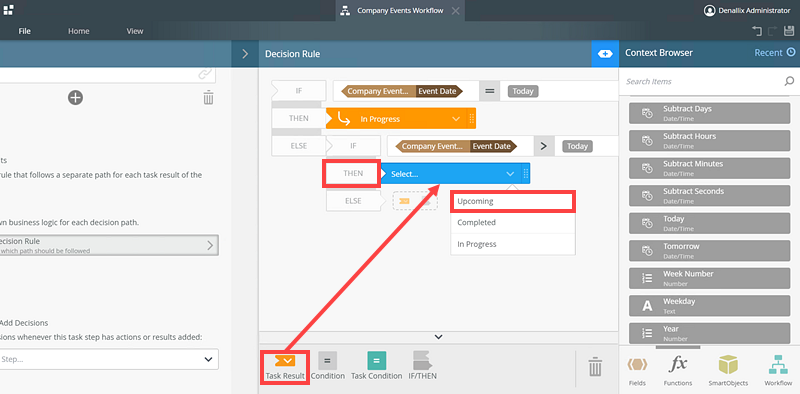Viewport: 800px width, 394px height.
Task: Close the Company Events Workflow tab
Action: pos(456,11)
